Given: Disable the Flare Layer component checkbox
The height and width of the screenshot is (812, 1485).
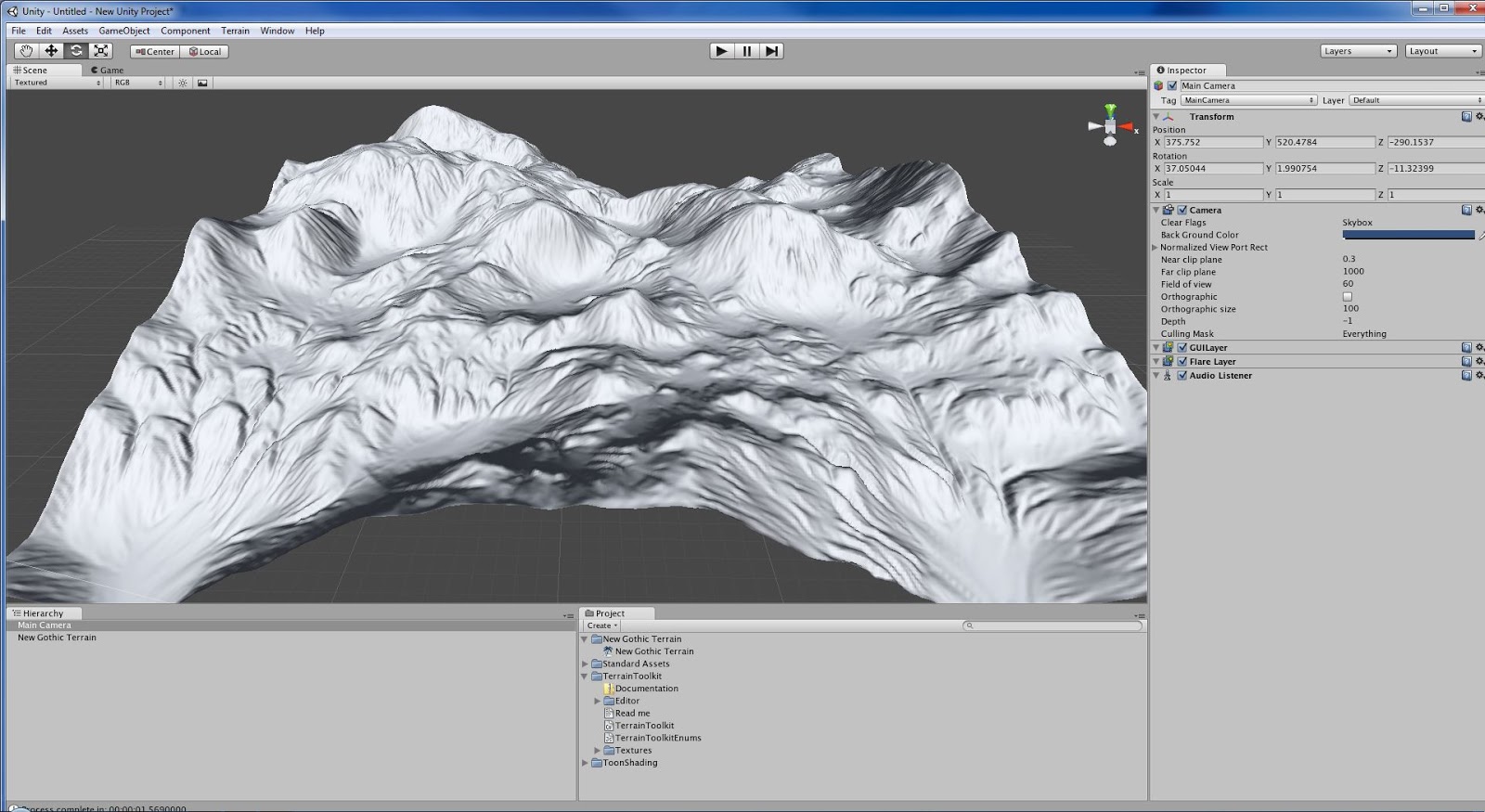Looking at the screenshot, I should pyautogui.click(x=1182, y=362).
